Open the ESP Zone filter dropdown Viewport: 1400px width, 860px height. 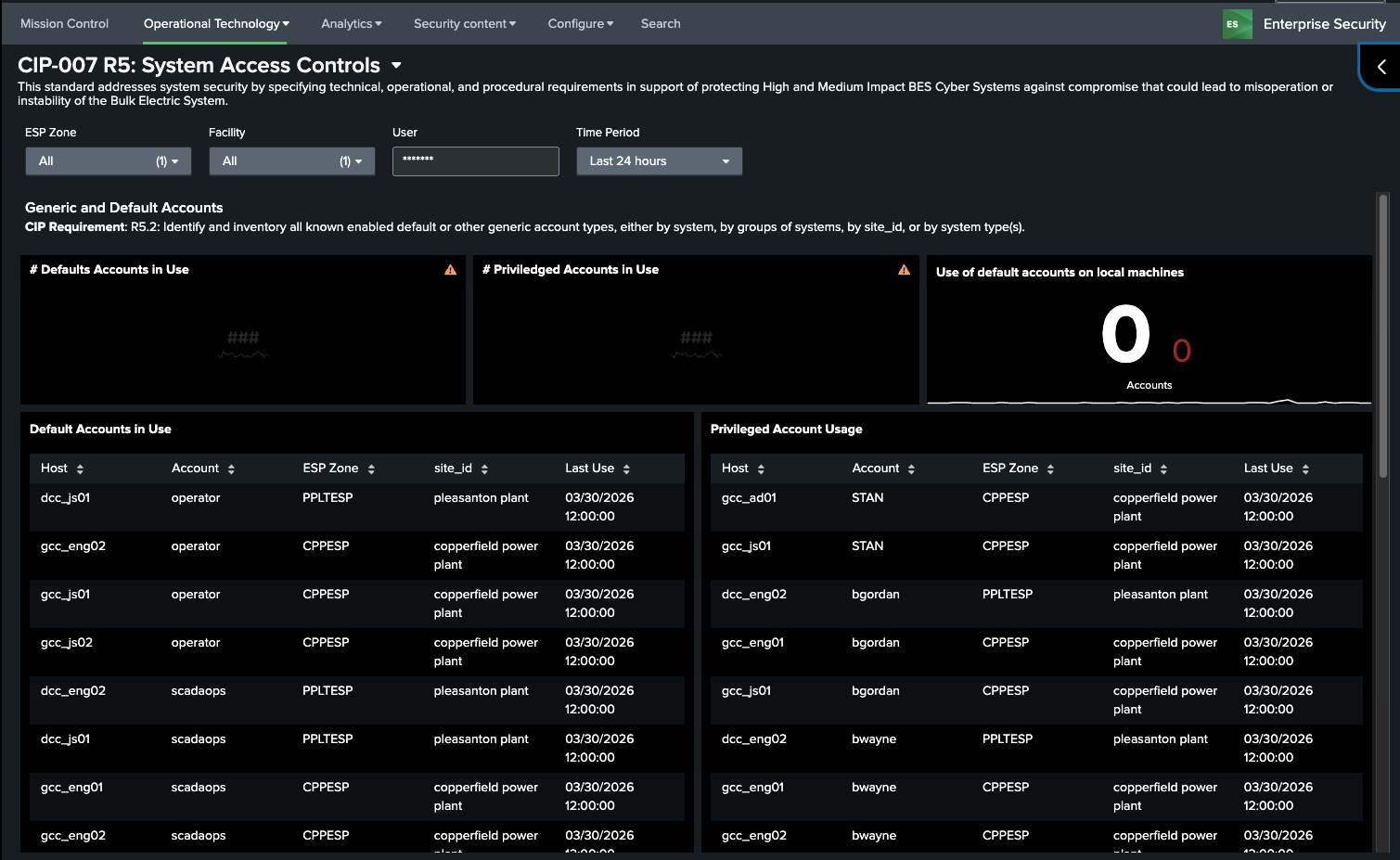coord(108,161)
